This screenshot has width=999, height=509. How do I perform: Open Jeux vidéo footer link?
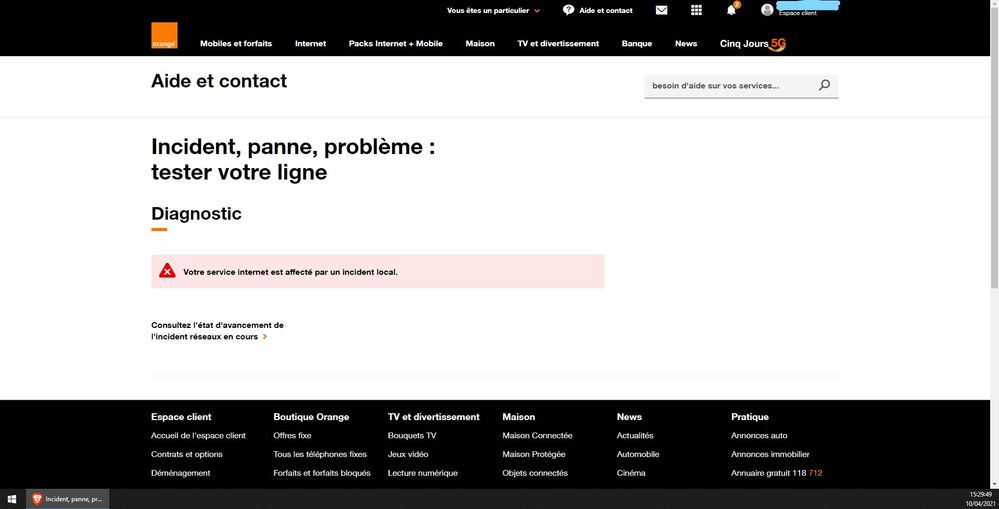coord(408,454)
